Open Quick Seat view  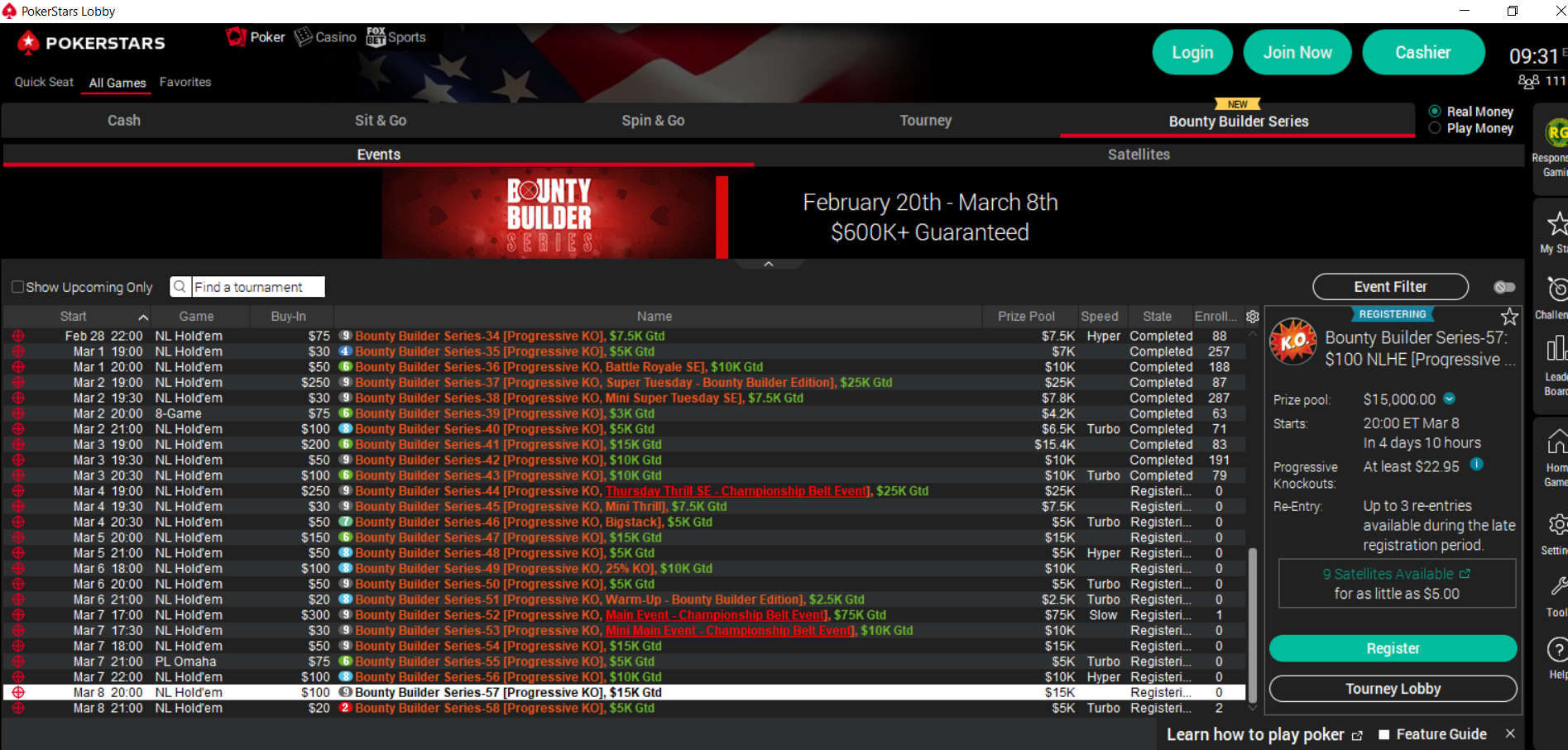(x=44, y=82)
